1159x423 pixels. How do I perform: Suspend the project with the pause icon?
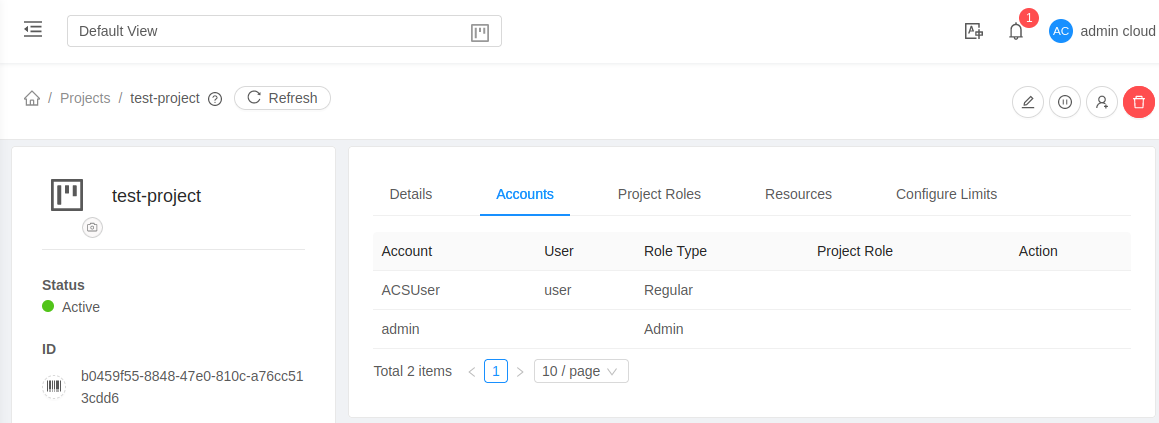point(1064,102)
